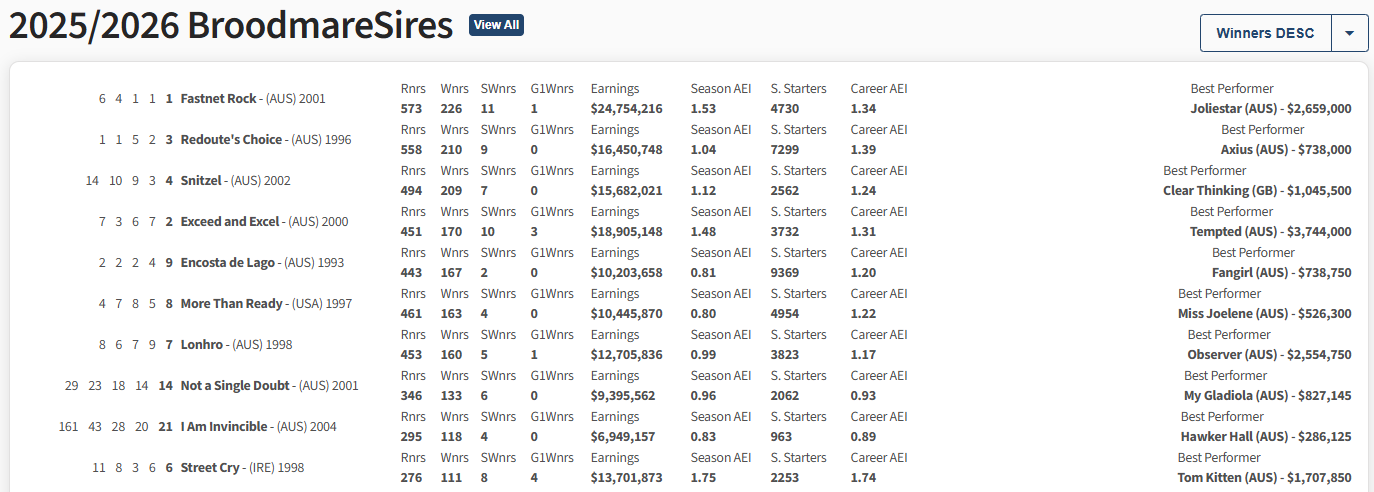Open best performer Joliestar (AUS)
This screenshot has width=1374, height=492.
[x=1229, y=109]
